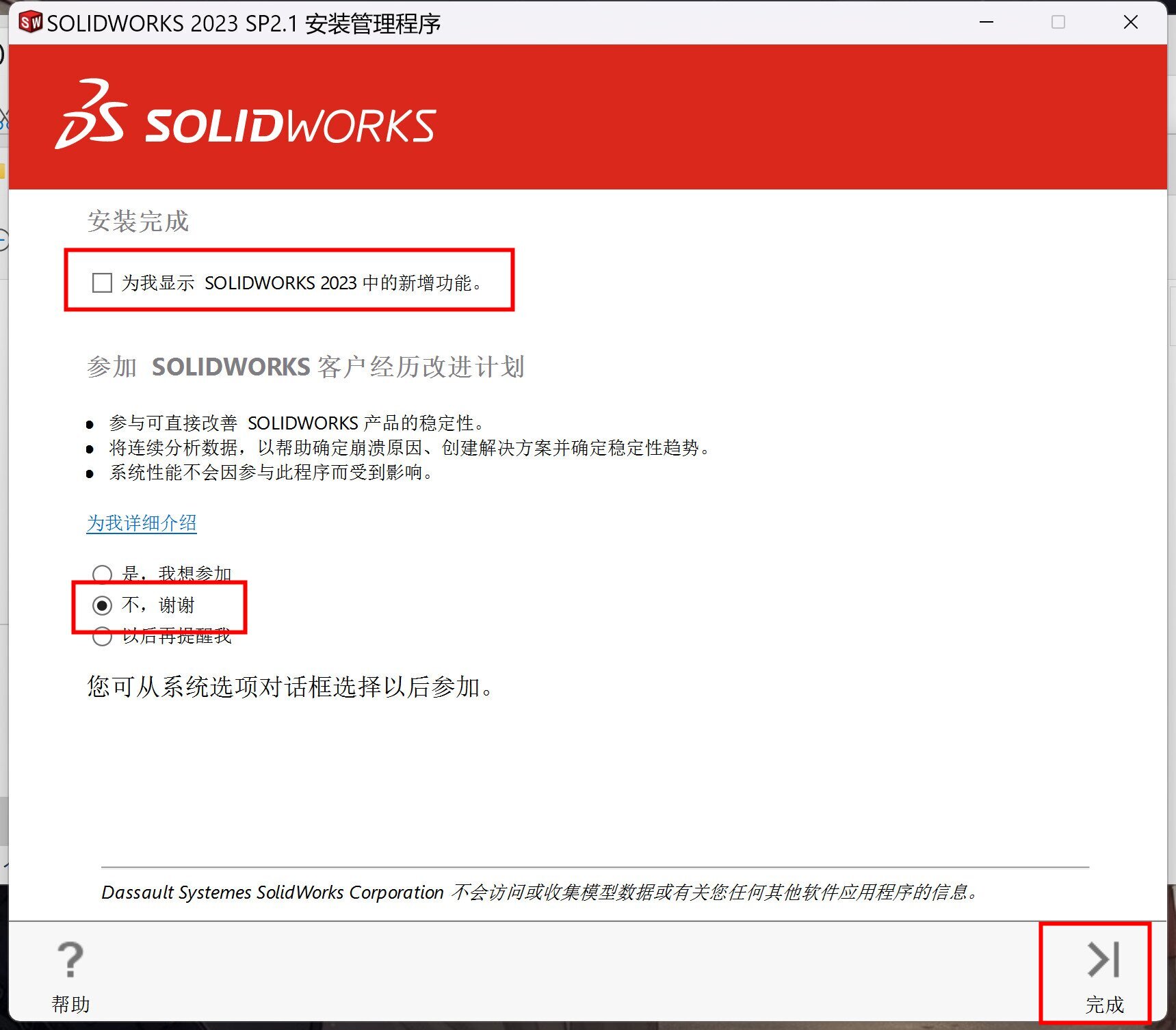Click the window title bar text
This screenshot has width=1176, height=1030.
click(244, 24)
